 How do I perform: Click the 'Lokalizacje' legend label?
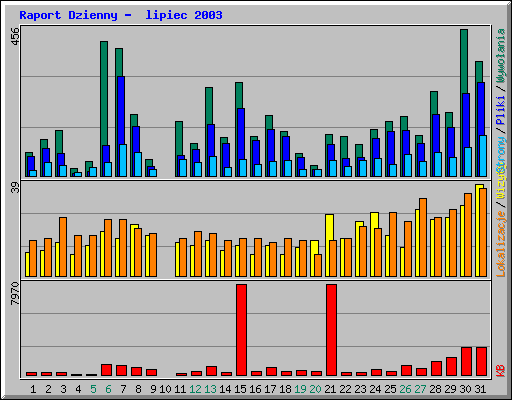click(501, 244)
